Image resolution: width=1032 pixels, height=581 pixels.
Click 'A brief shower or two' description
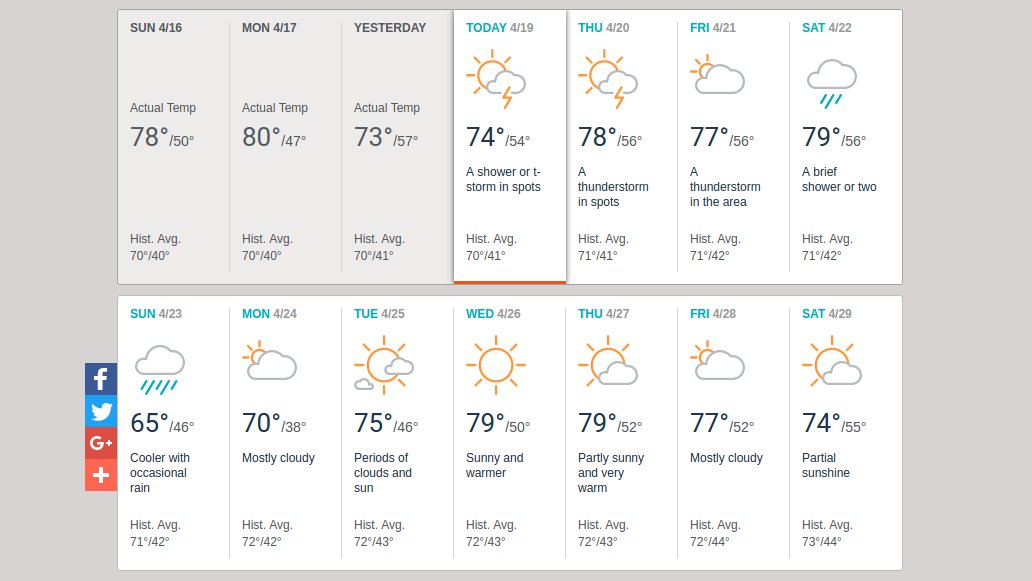pyautogui.click(x=839, y=179)
